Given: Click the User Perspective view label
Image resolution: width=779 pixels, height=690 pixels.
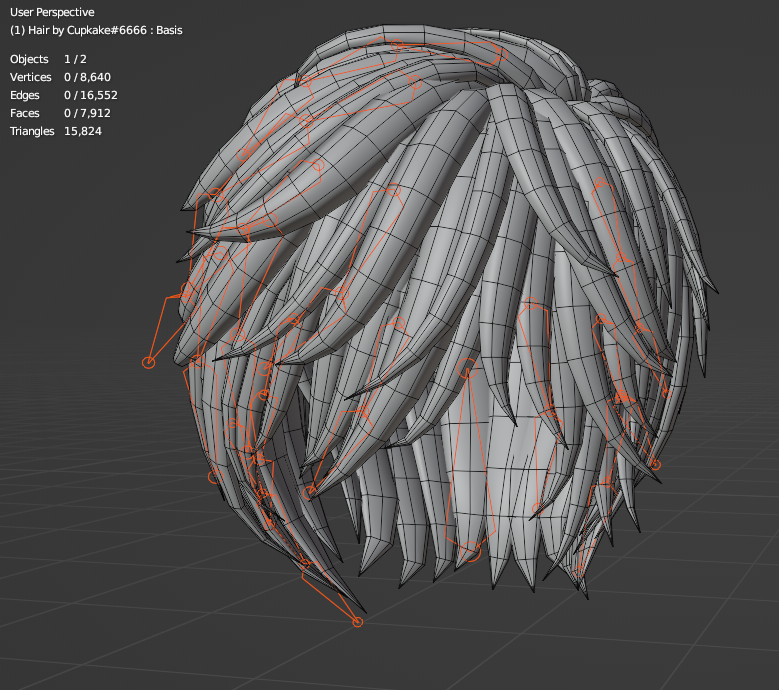Looking at the screenshot, I should pos(52,13).
